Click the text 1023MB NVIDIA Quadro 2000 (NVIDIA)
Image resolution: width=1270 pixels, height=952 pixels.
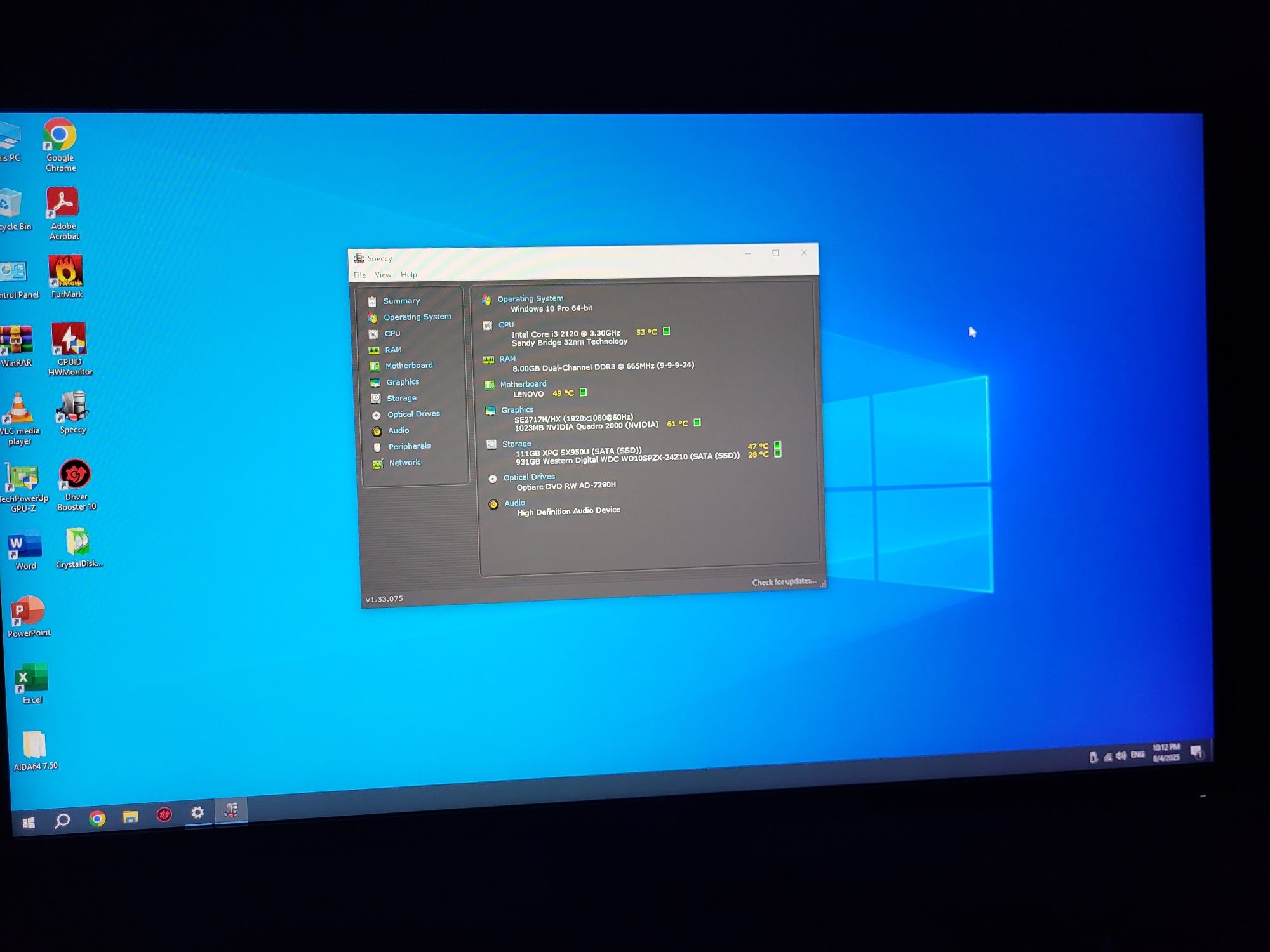[586, 426]
